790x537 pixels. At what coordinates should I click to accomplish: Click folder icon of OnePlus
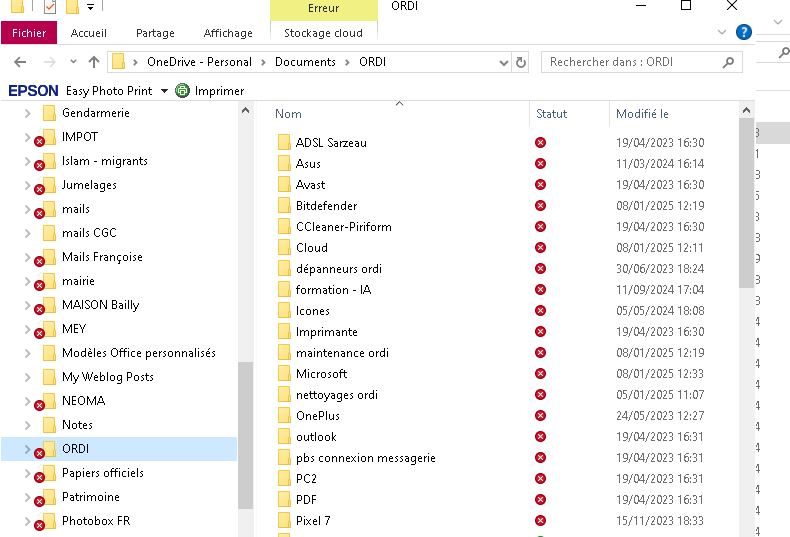(284, 416)
